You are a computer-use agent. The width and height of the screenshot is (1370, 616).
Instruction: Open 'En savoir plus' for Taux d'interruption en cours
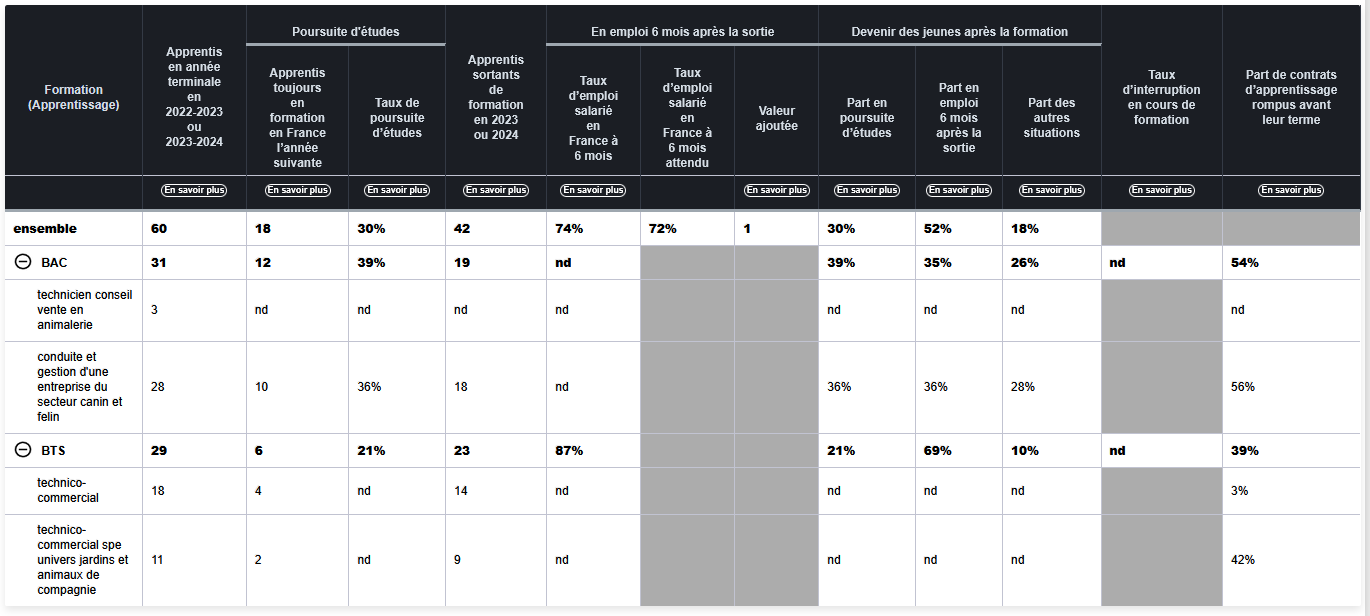[1161, 190]
